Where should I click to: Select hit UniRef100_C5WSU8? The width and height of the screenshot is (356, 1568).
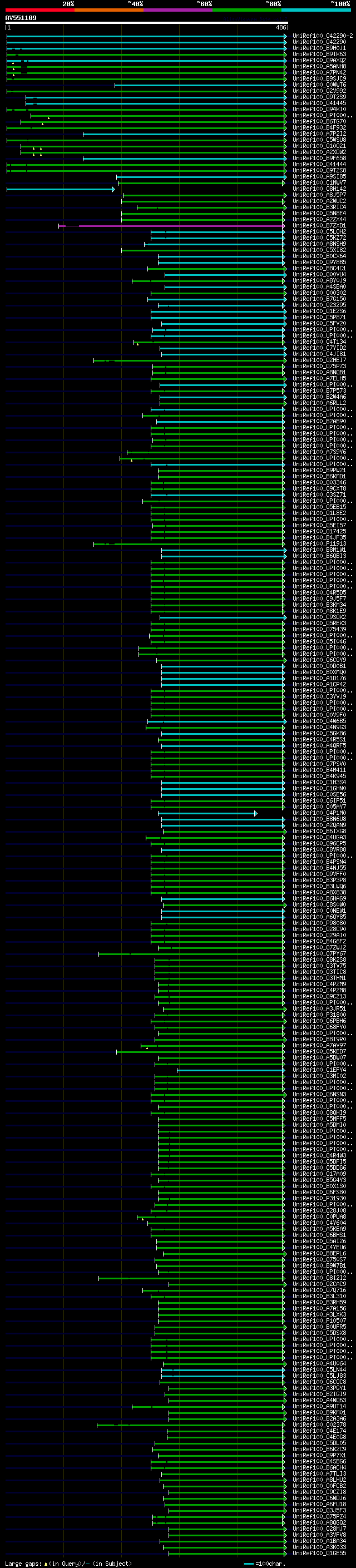pos(319,140)
